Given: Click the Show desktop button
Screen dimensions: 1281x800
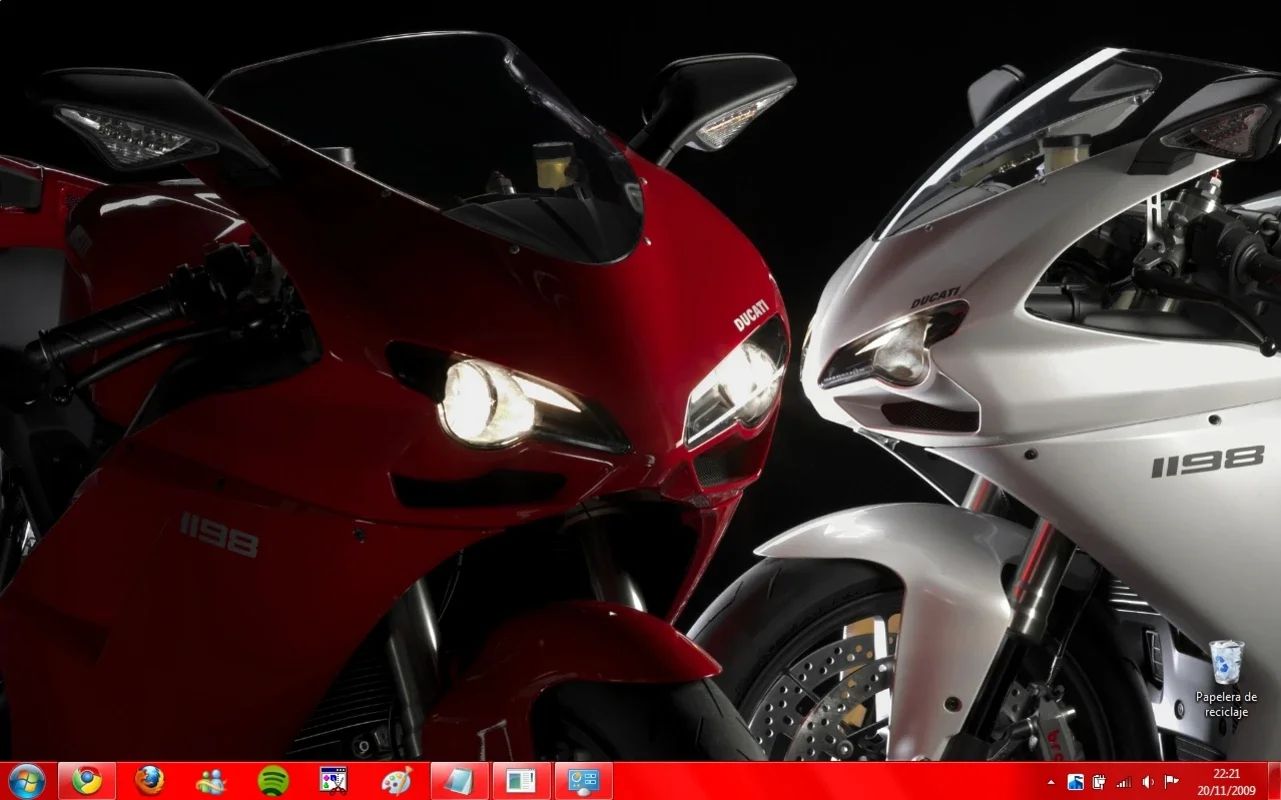Looking at the screenshot, I should pos(1273,781).
